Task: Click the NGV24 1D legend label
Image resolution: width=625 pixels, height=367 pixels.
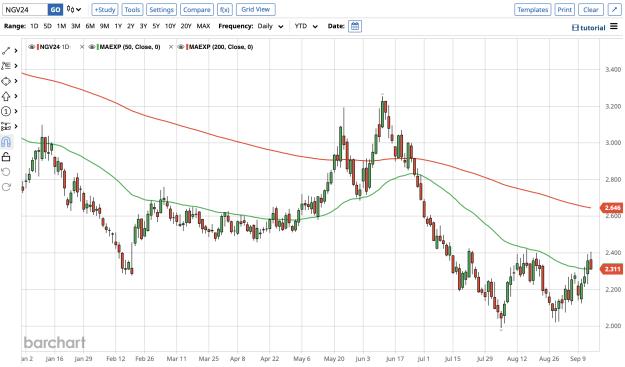Action: (x=54, y=47)
